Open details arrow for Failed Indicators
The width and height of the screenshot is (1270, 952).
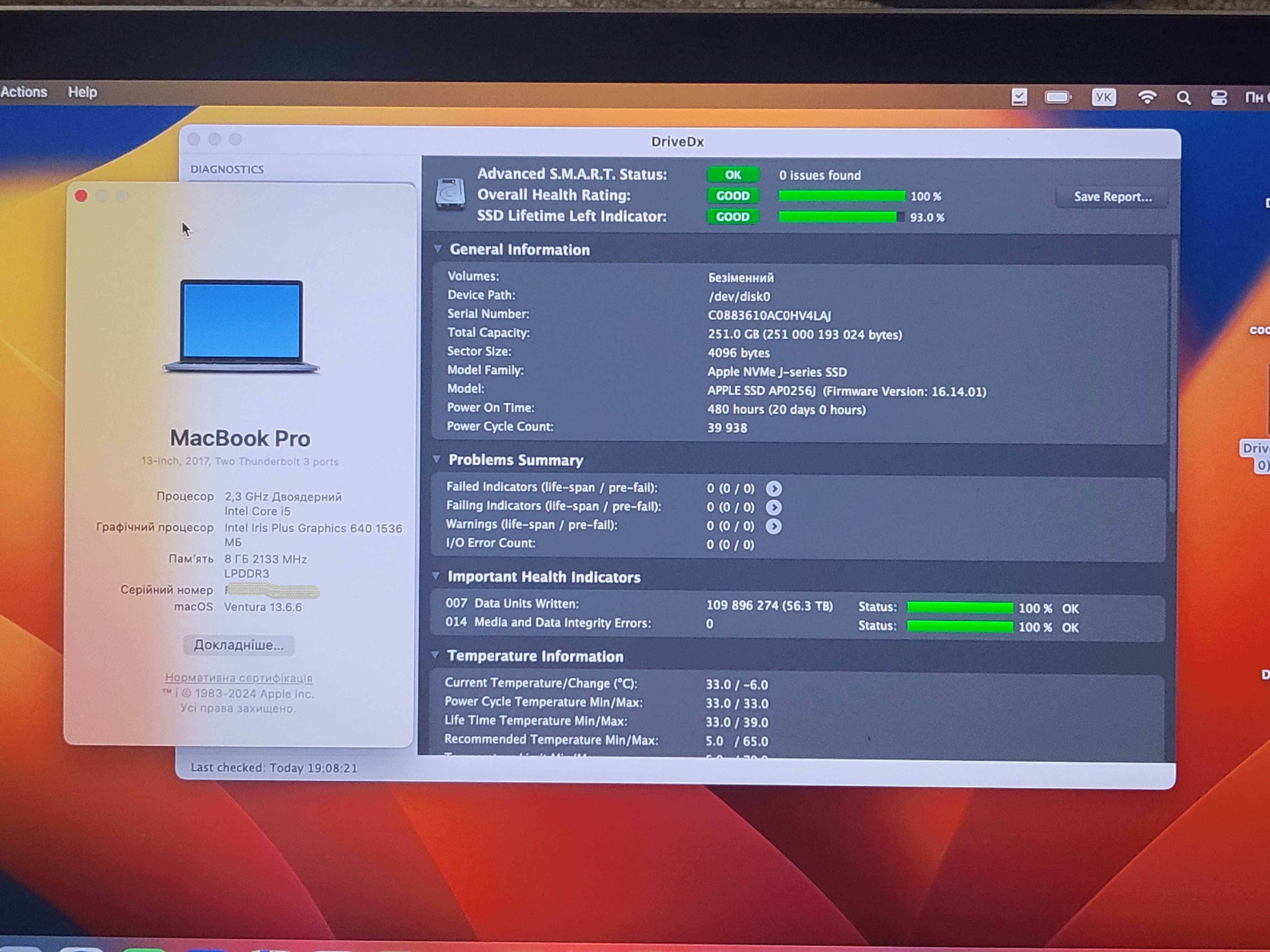tap(773, 488)
